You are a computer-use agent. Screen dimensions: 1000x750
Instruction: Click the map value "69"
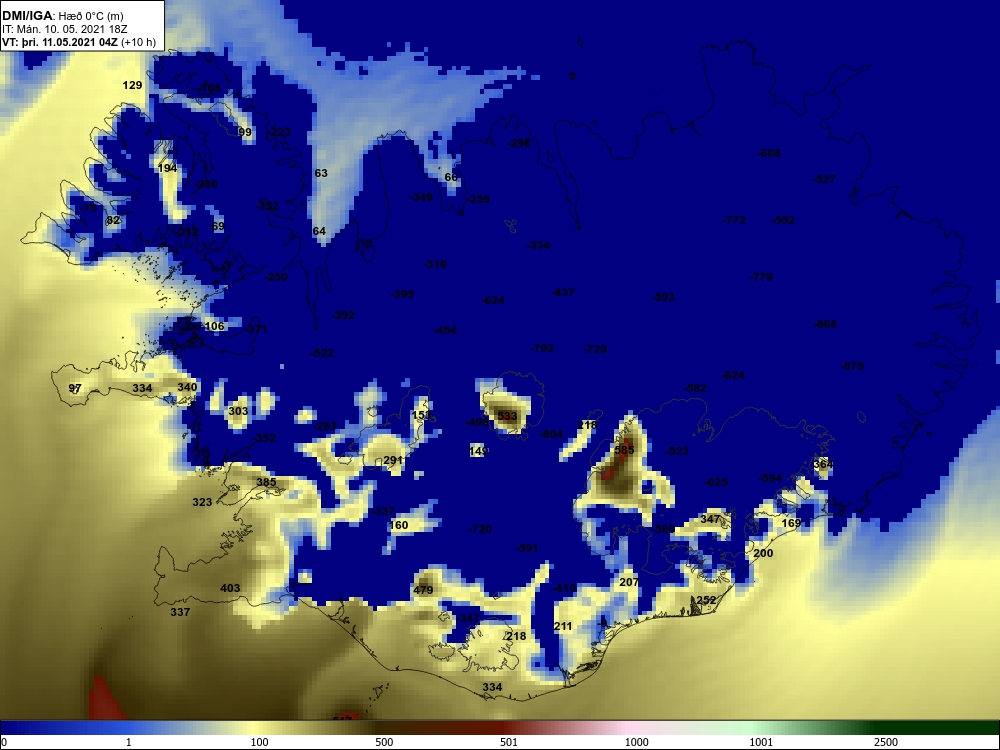pyautogui.click(x=218, y=226)
